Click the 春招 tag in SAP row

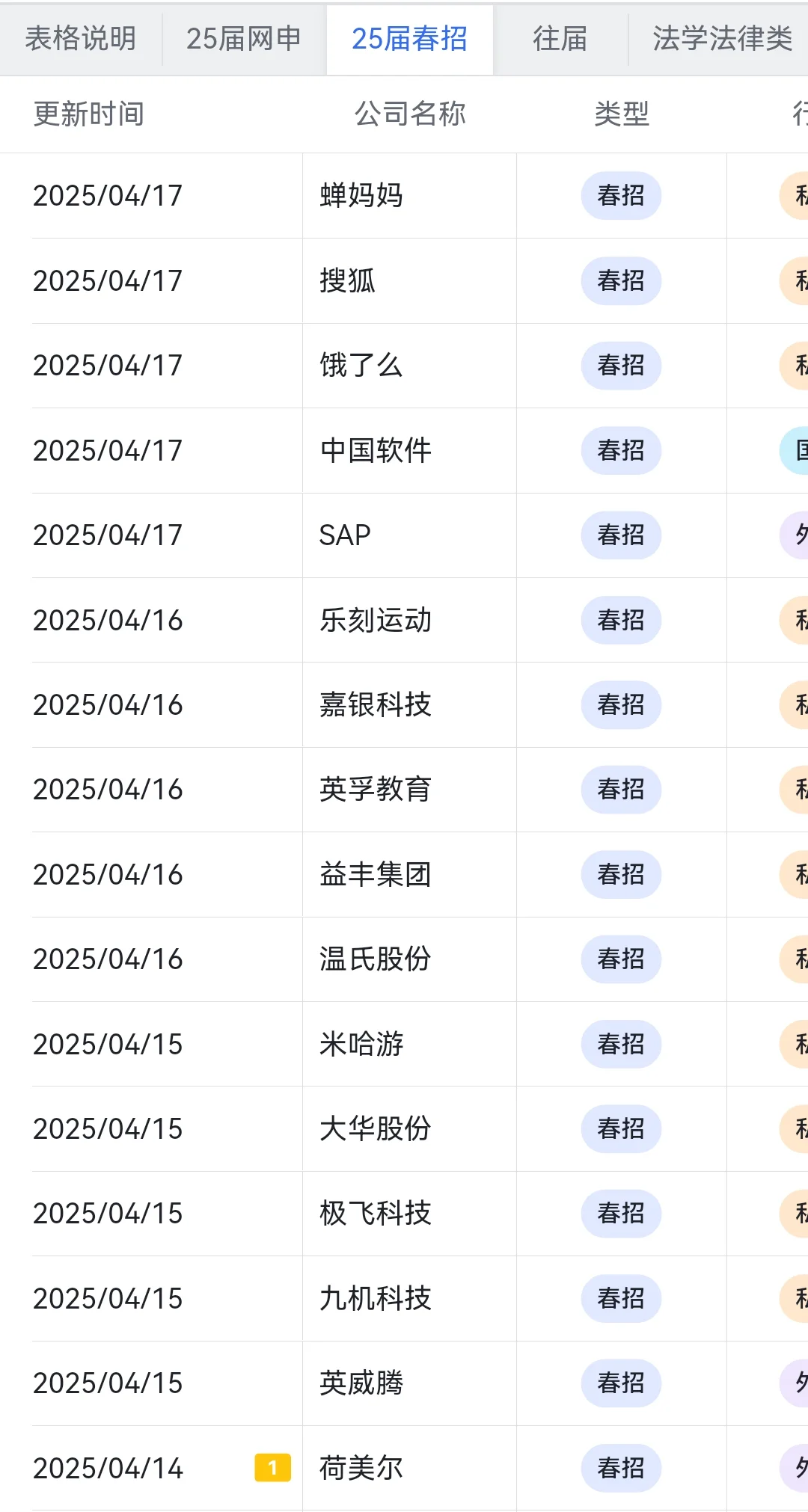click(x=621, y=535)
